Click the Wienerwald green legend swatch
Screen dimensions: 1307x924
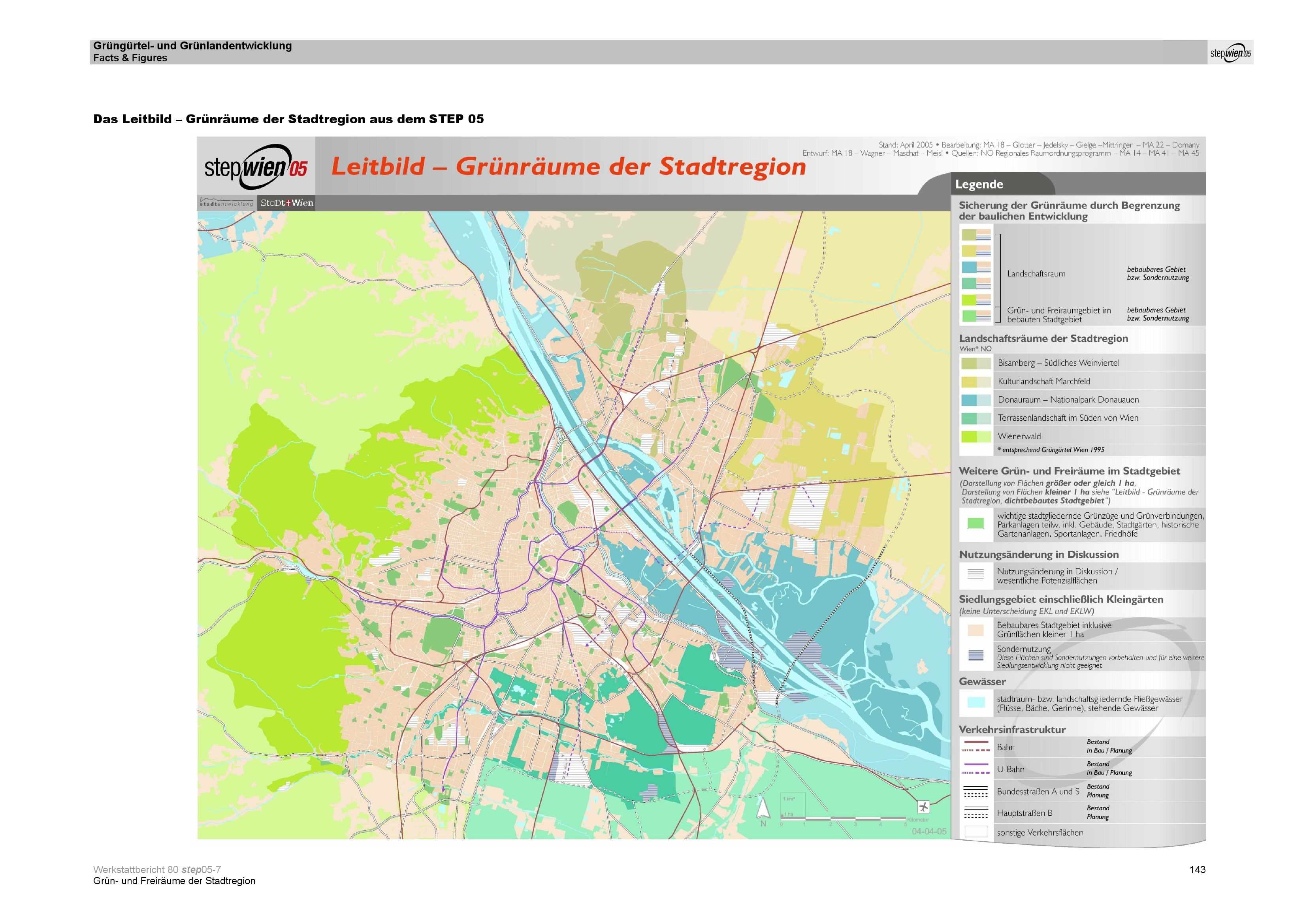click(x=976, y=437)
